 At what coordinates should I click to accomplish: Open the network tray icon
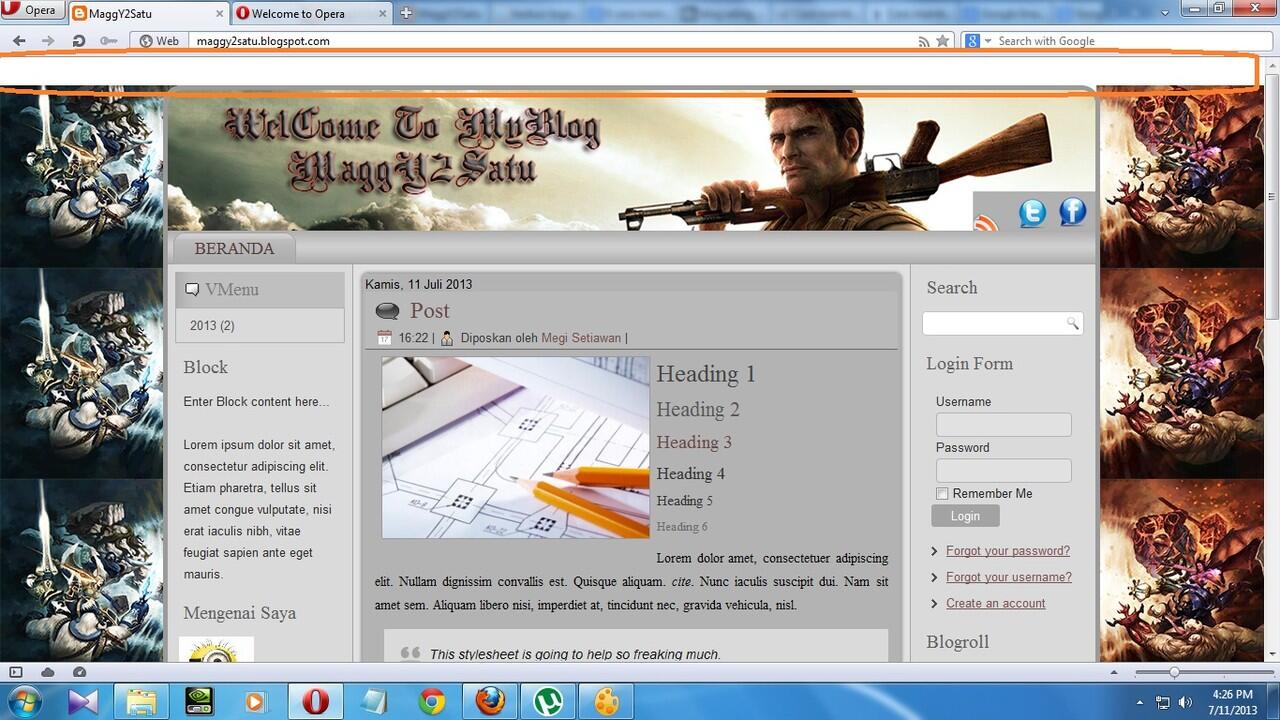pos(1164,702)
